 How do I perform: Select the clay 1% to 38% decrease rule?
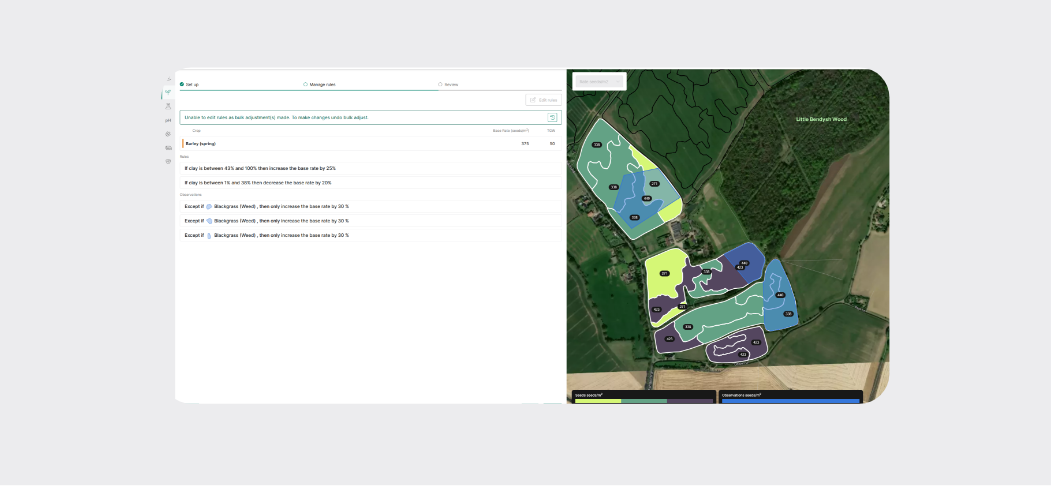[371, 182]
